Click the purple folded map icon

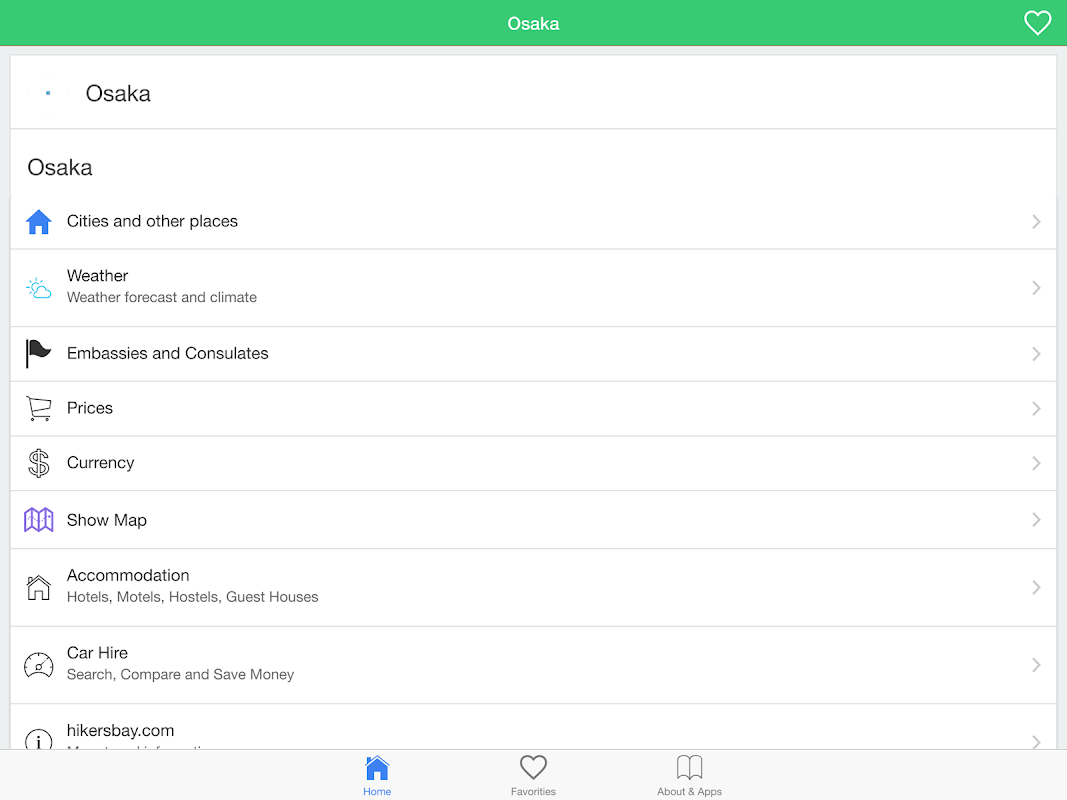[x=39, y=520]
